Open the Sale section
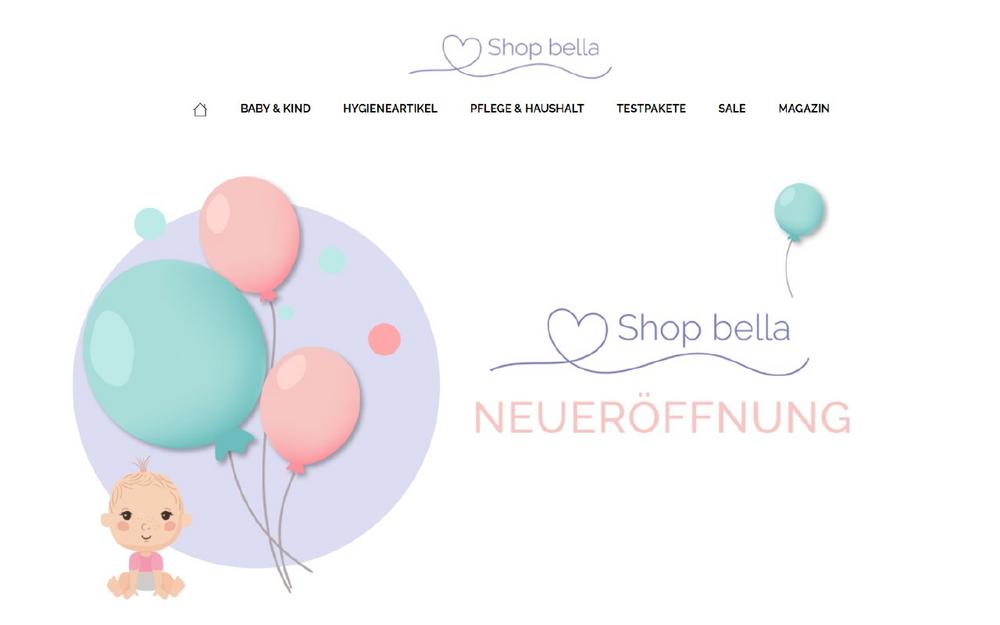This screenshot has width=1000, height=625. click(732, 108)
